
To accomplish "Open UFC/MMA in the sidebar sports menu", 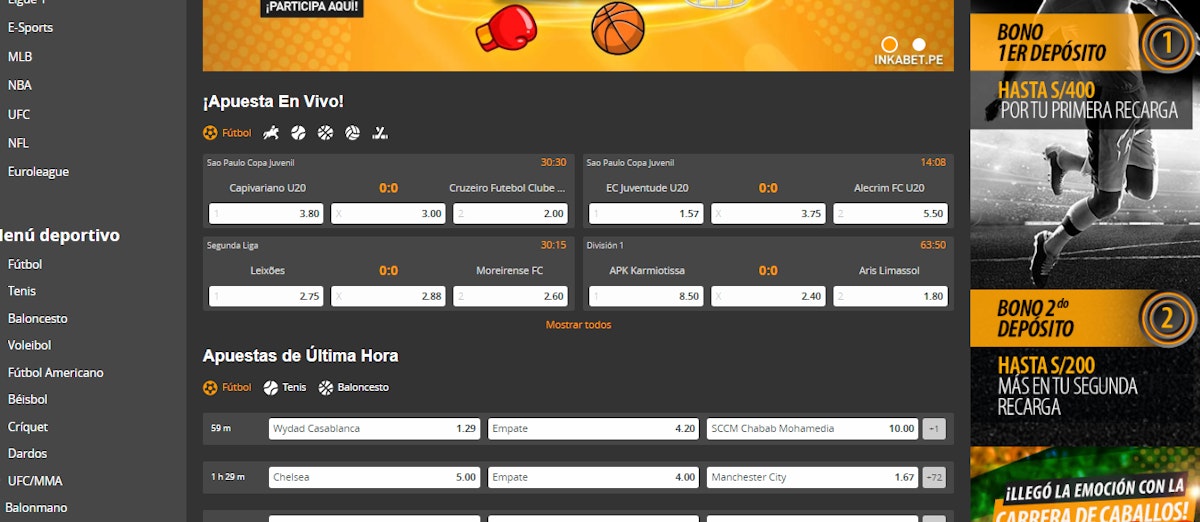I will coord(35,480).
